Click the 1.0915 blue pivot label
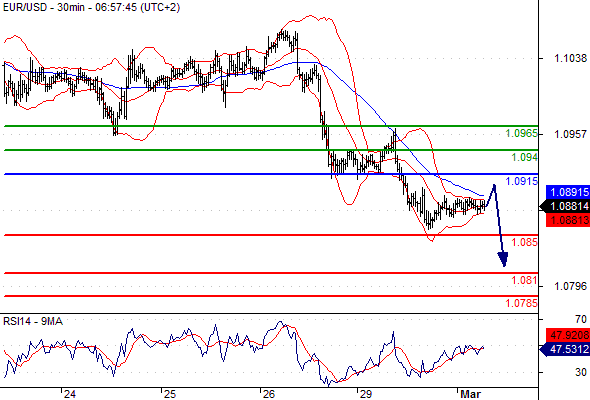This screenshot has height=400, width=590. [521, 181]
